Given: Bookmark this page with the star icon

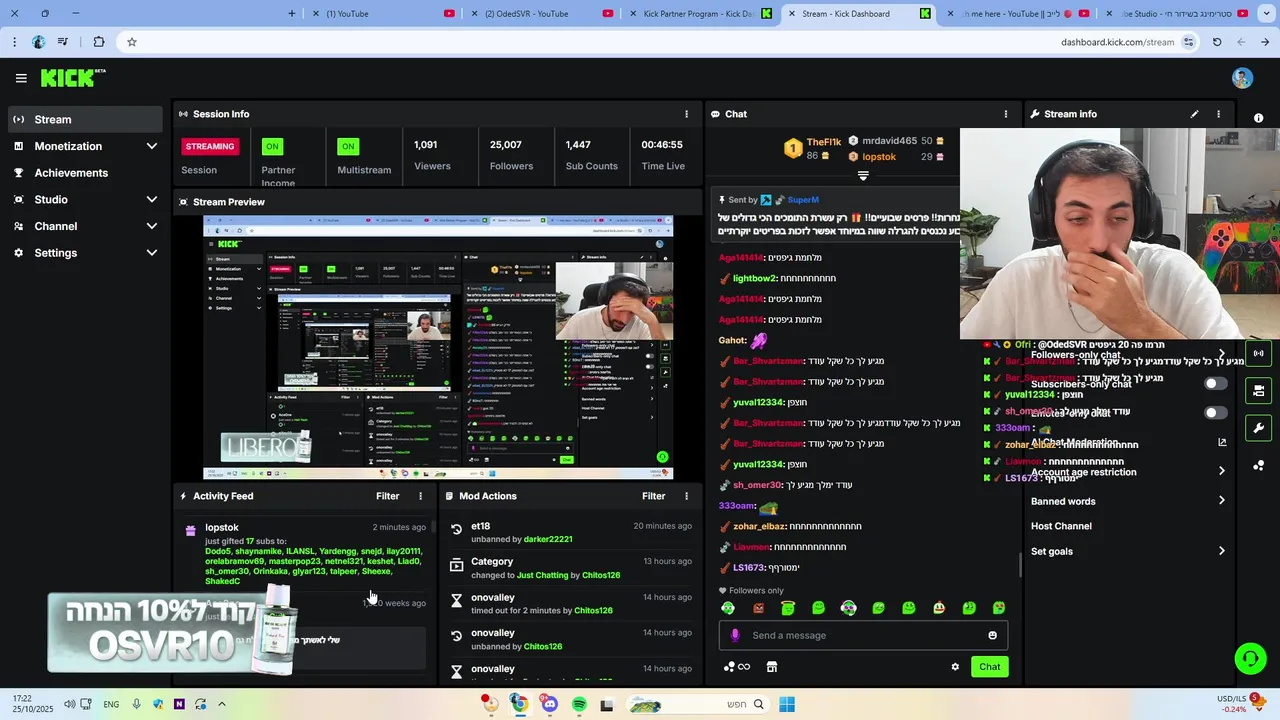Looking at the screenshot, I should [131, 42].
